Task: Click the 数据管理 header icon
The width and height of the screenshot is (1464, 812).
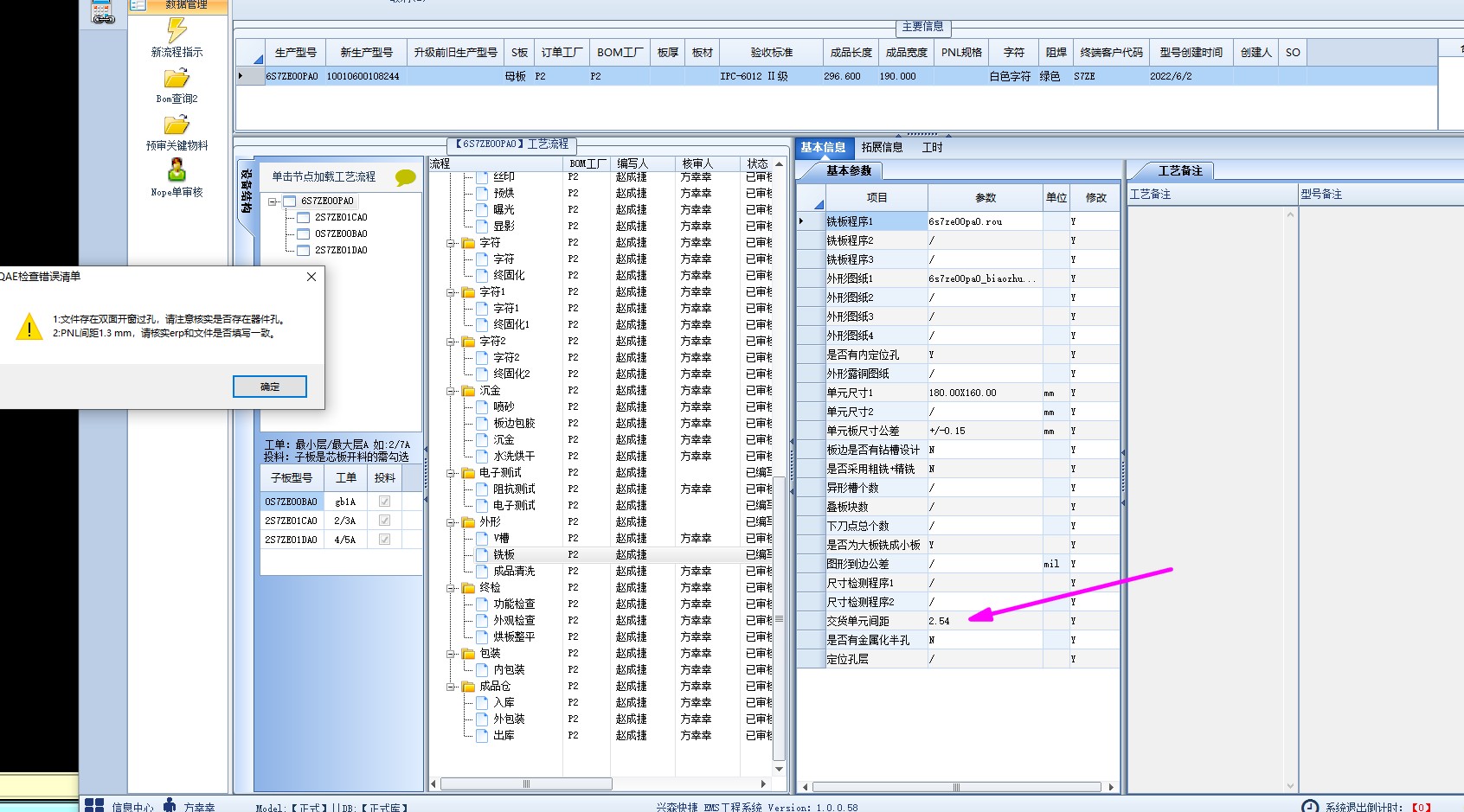Action: point(137,5)
